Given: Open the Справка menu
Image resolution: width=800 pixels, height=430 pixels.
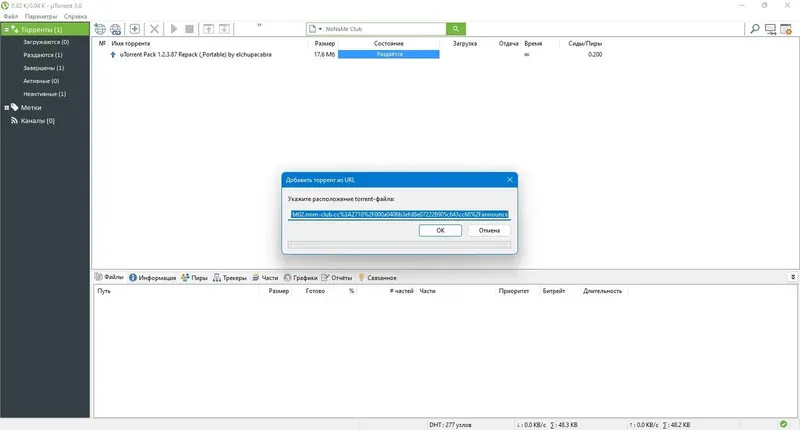Looking at the screenshot, I should coord(75,16).
